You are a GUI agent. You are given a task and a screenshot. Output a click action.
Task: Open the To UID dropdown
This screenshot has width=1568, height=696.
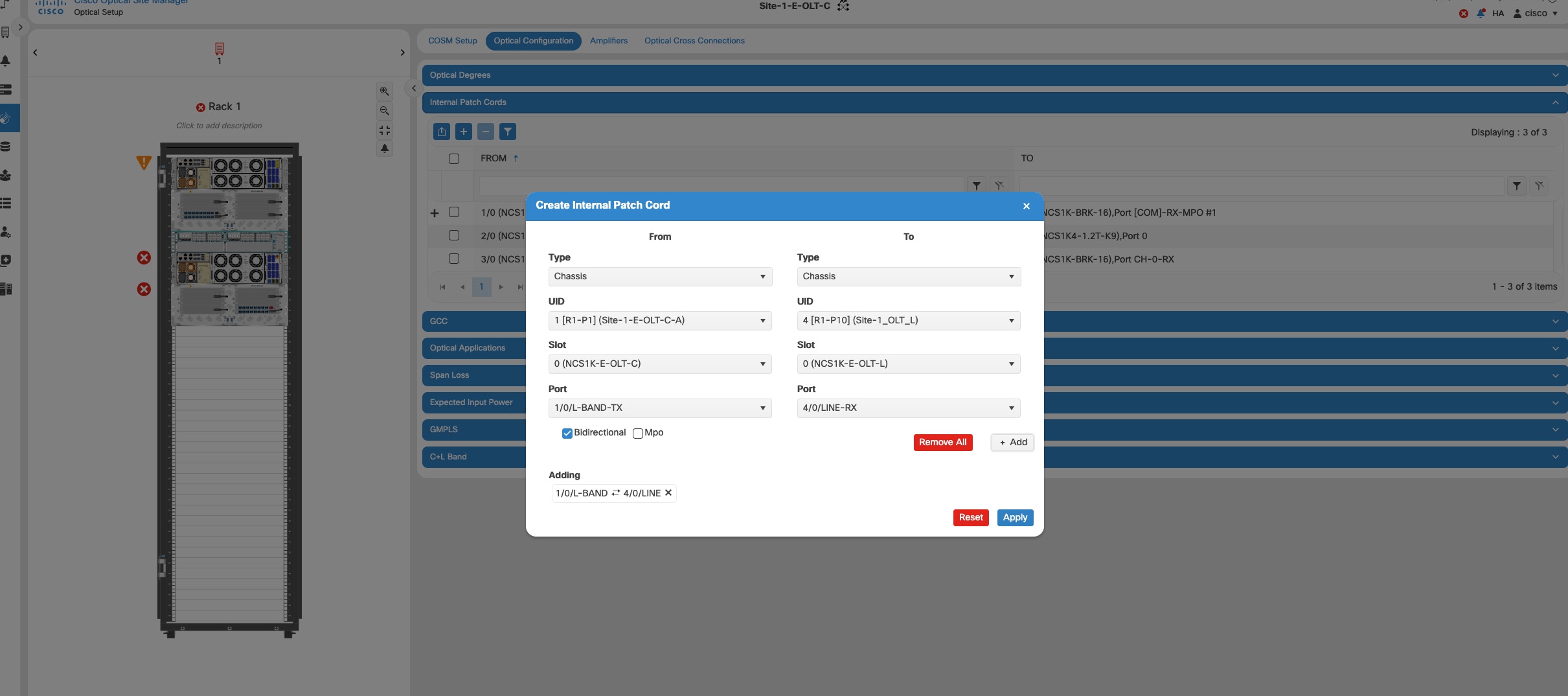[909, 321]
